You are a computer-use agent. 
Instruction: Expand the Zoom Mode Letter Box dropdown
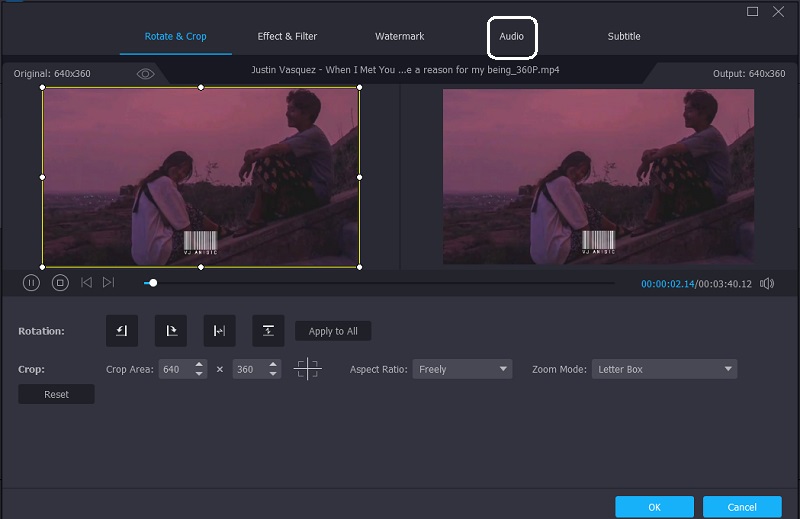(664, 369)
